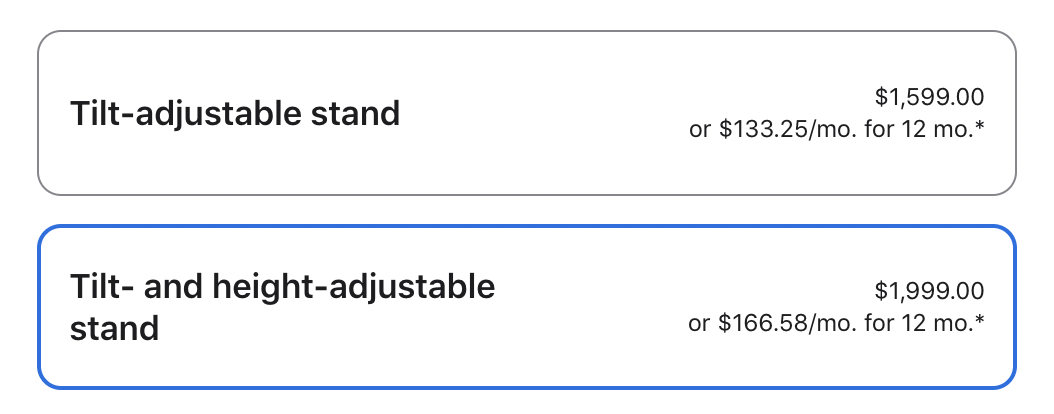Choose the stand priced at $1,599.00
1054x414 pixels.
click(527, 113)
